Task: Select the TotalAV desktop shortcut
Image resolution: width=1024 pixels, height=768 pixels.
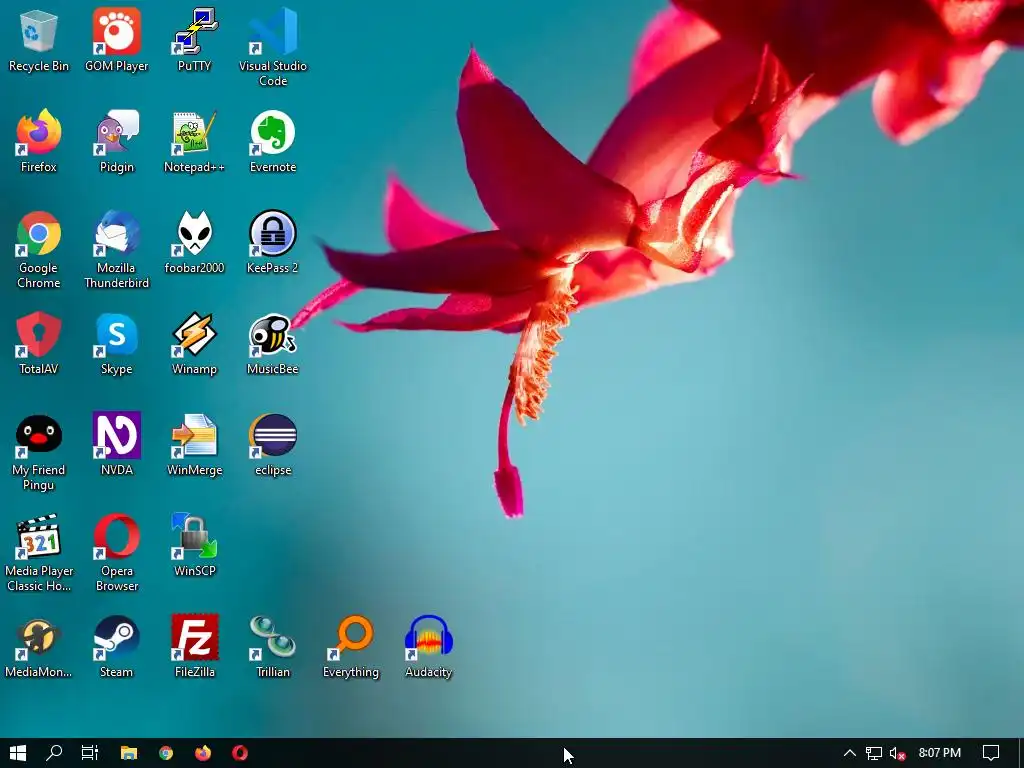Action: pos(39,343)
